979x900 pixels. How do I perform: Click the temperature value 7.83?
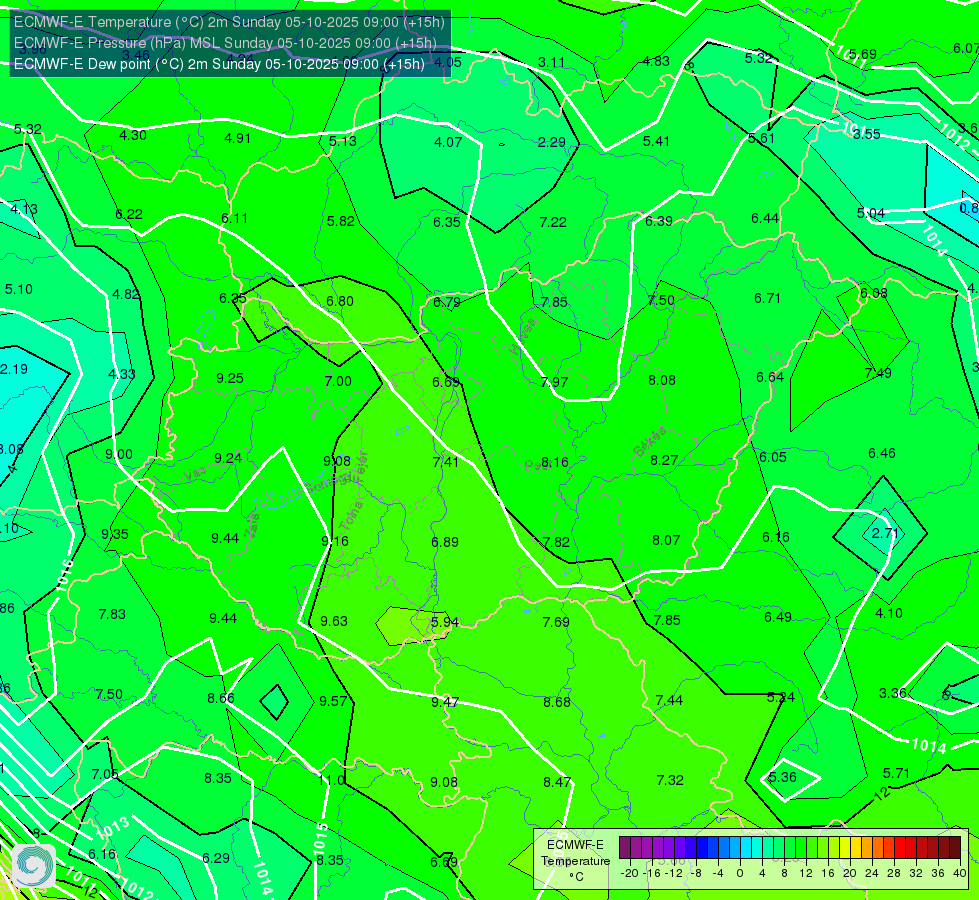pos(112,615)
